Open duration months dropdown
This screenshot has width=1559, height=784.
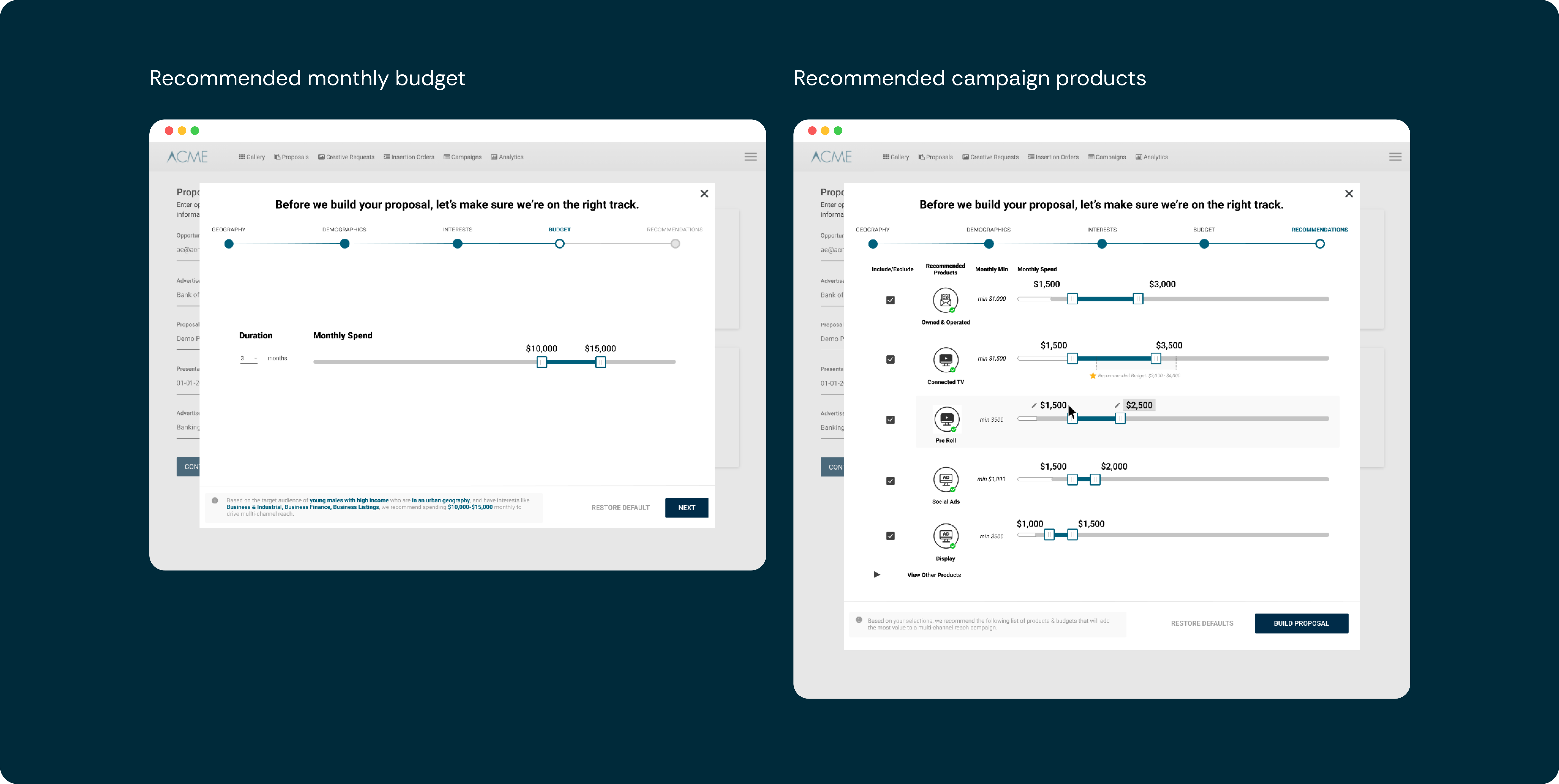click(x=249, y=359)
